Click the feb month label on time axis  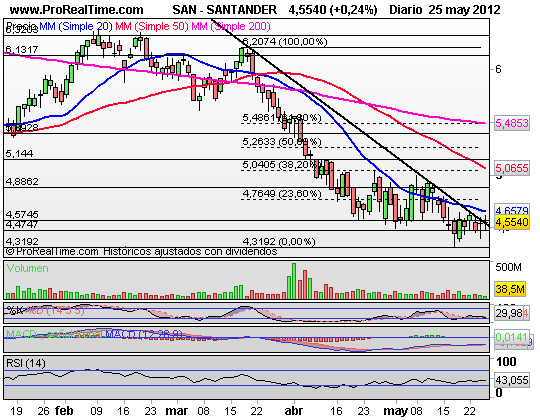[64, 411]
